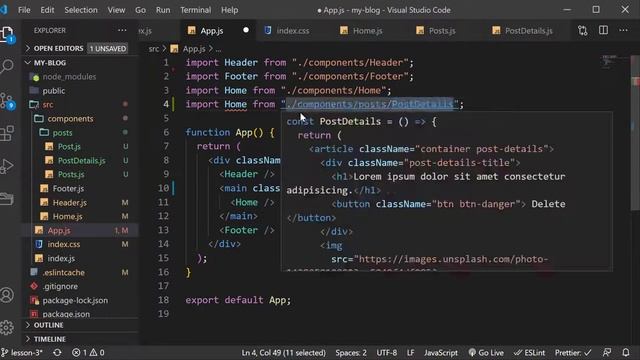This screenshot has height=360, width=640.
Task: Click the VS Code logo icon in the title bar
Action: (4, 10)
